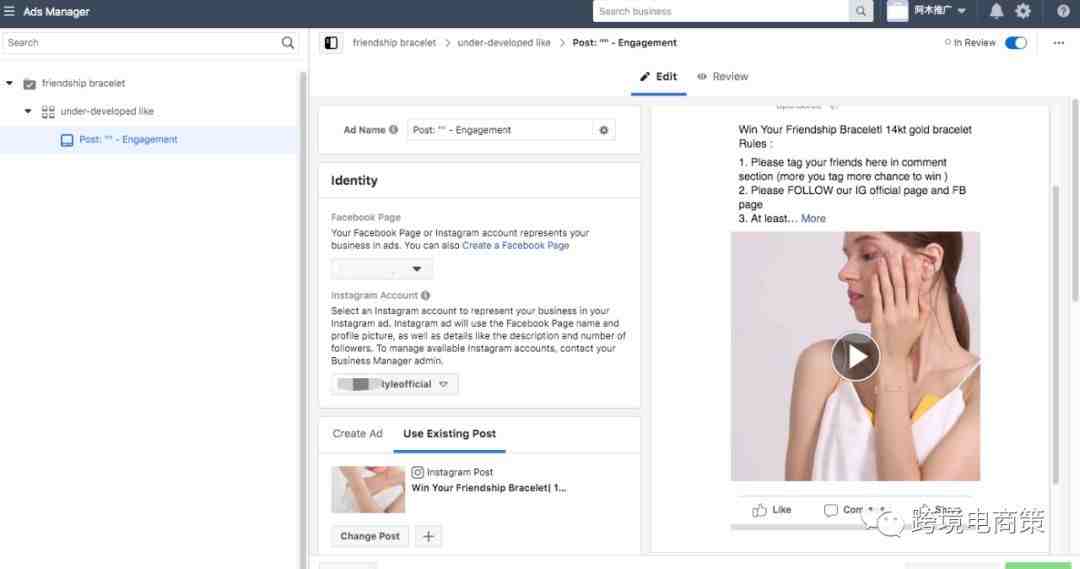Click the Instagram Account info icon
The width and height of the screenshot is (1080, 569).
[425, 296]
